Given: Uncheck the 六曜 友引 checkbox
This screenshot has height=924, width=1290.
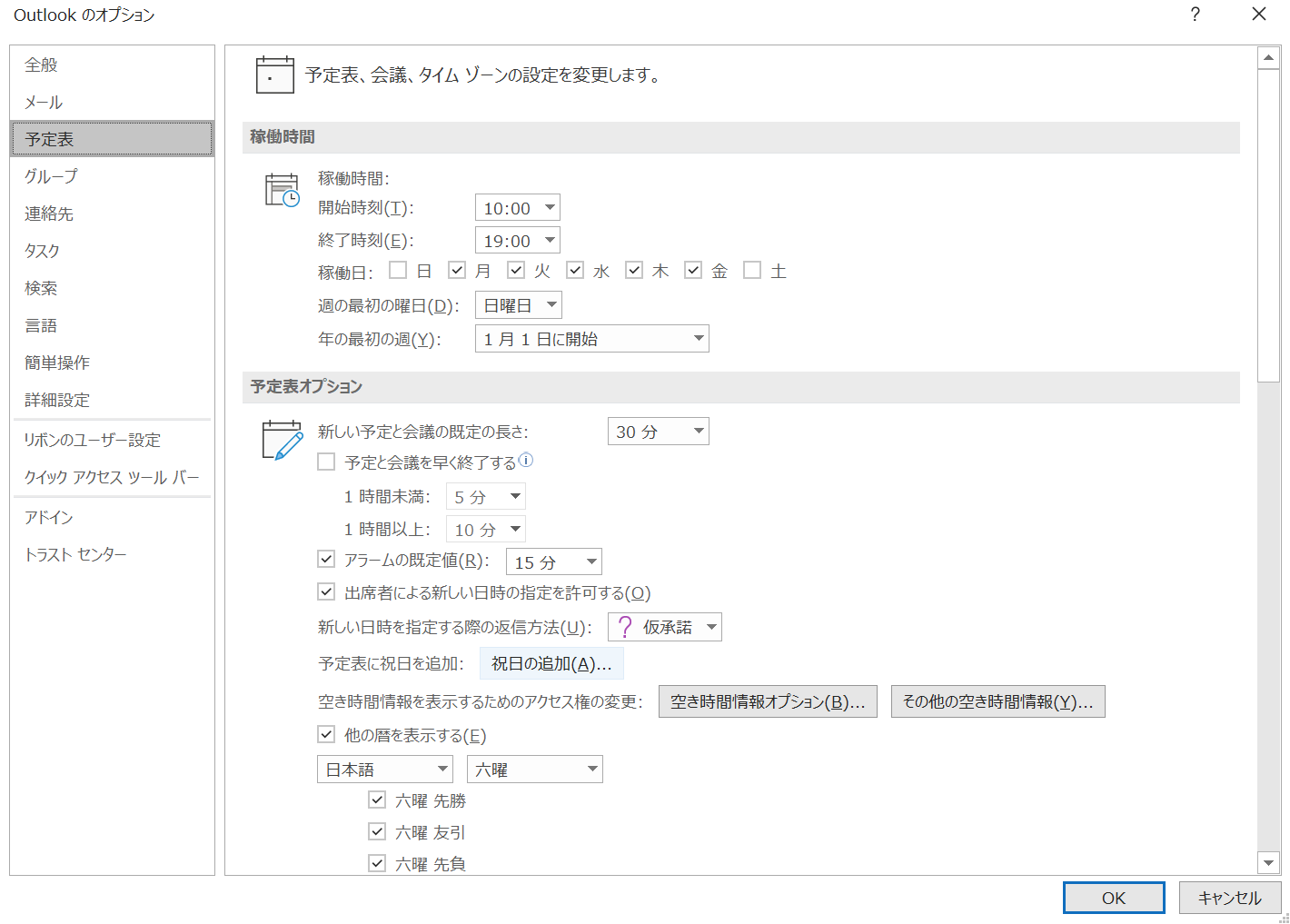Looking at the screenshot, I should [x=377, y=831].
